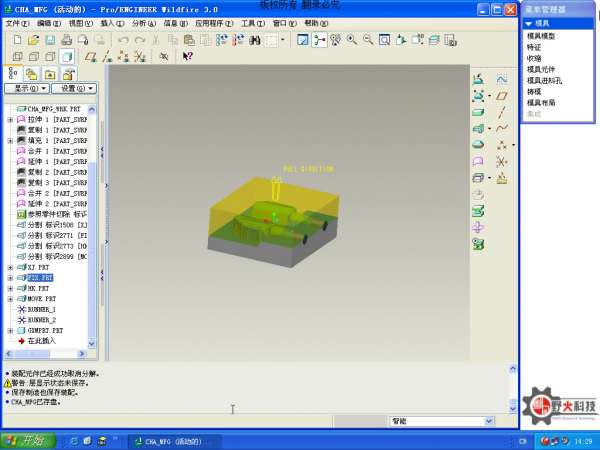Click the Zoom In magnifier icon

pyautogui.click(x=352, y=40)
